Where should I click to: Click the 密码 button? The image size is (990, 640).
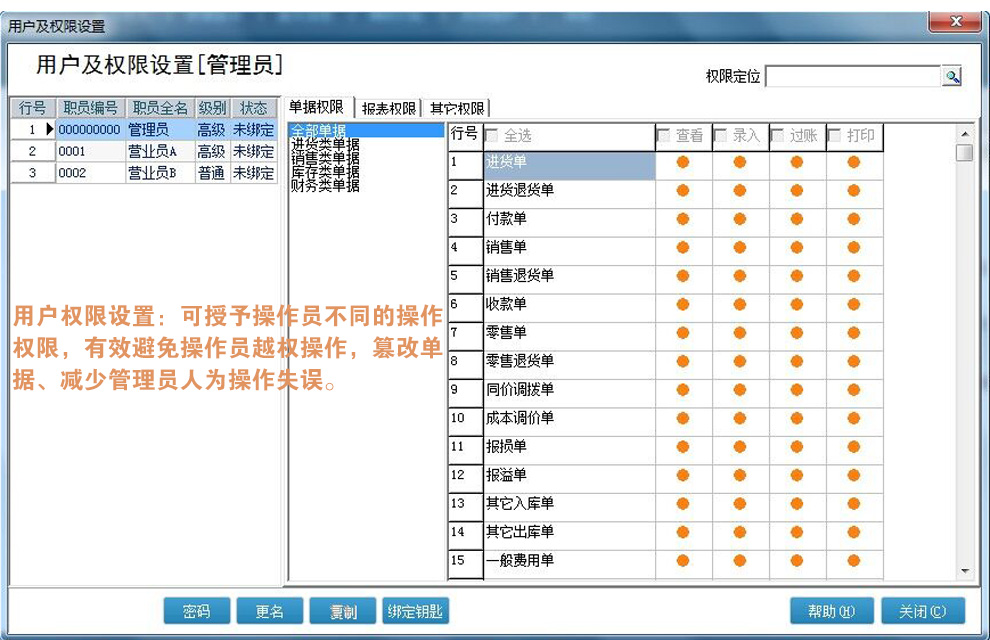[x=196, y=611]
